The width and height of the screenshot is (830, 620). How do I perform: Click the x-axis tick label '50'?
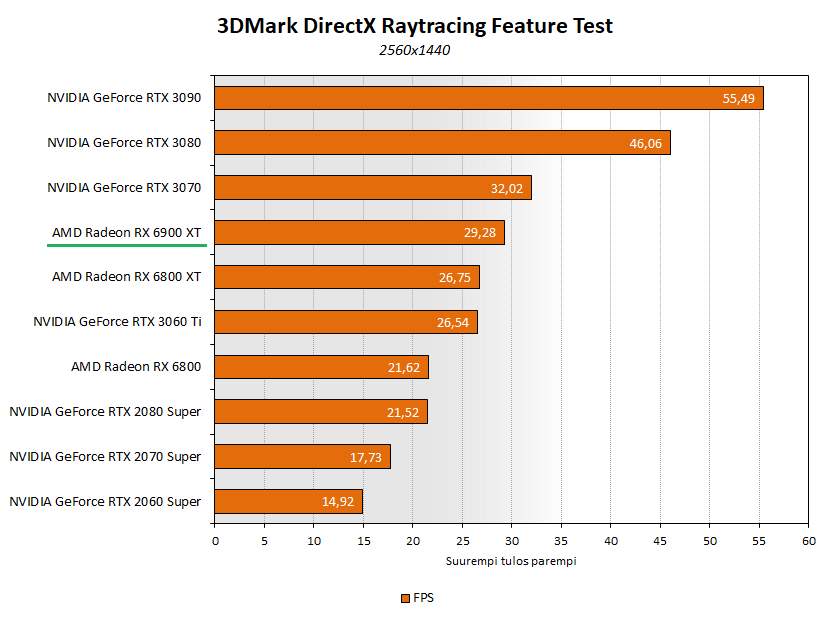(x=710, y=541)
